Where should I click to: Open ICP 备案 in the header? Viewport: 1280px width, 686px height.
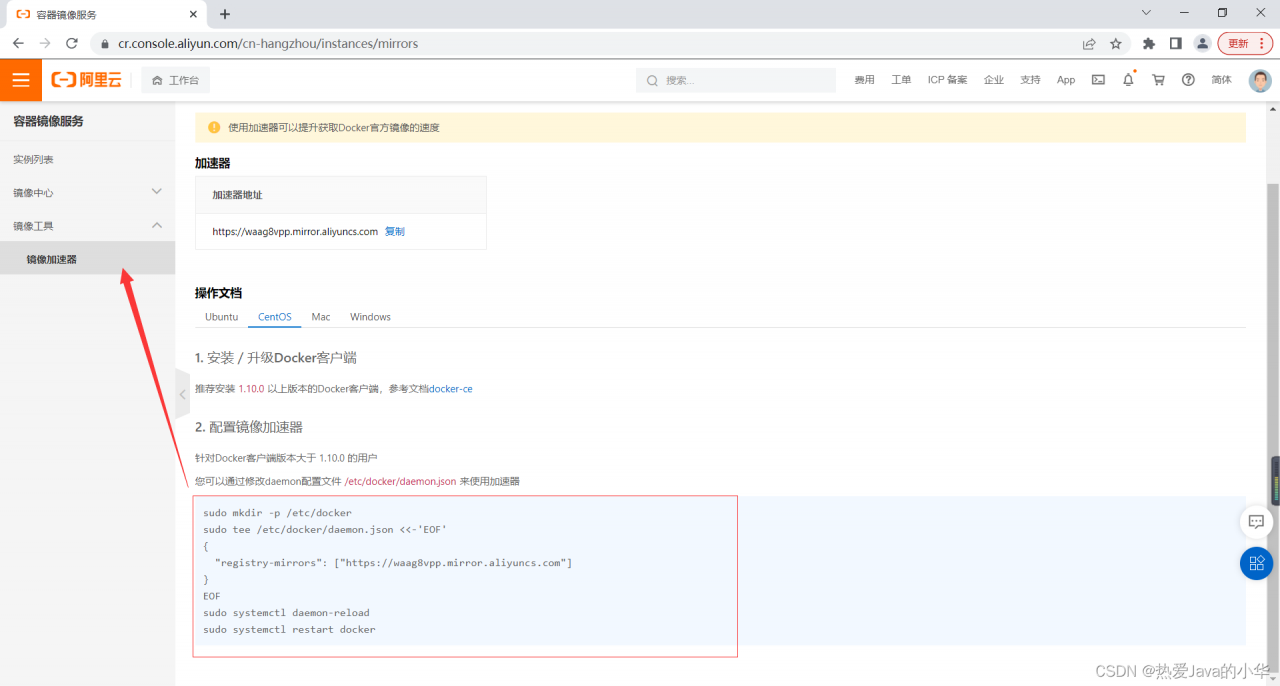948,80
